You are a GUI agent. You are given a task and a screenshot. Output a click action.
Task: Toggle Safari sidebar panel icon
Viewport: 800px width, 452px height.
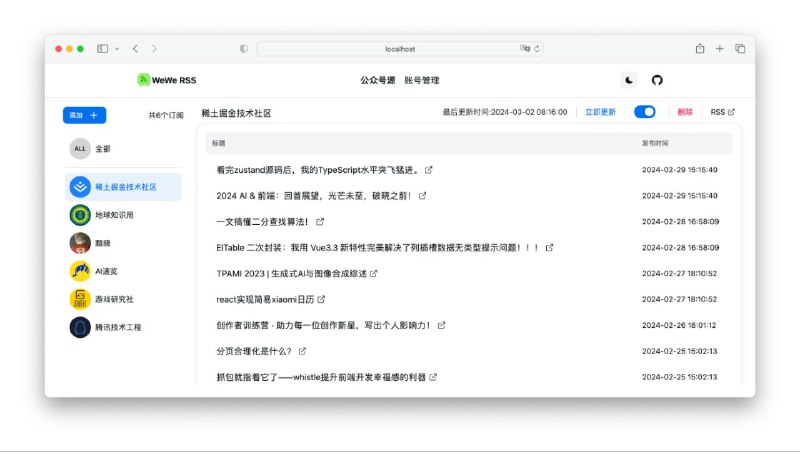click(103, 48)
